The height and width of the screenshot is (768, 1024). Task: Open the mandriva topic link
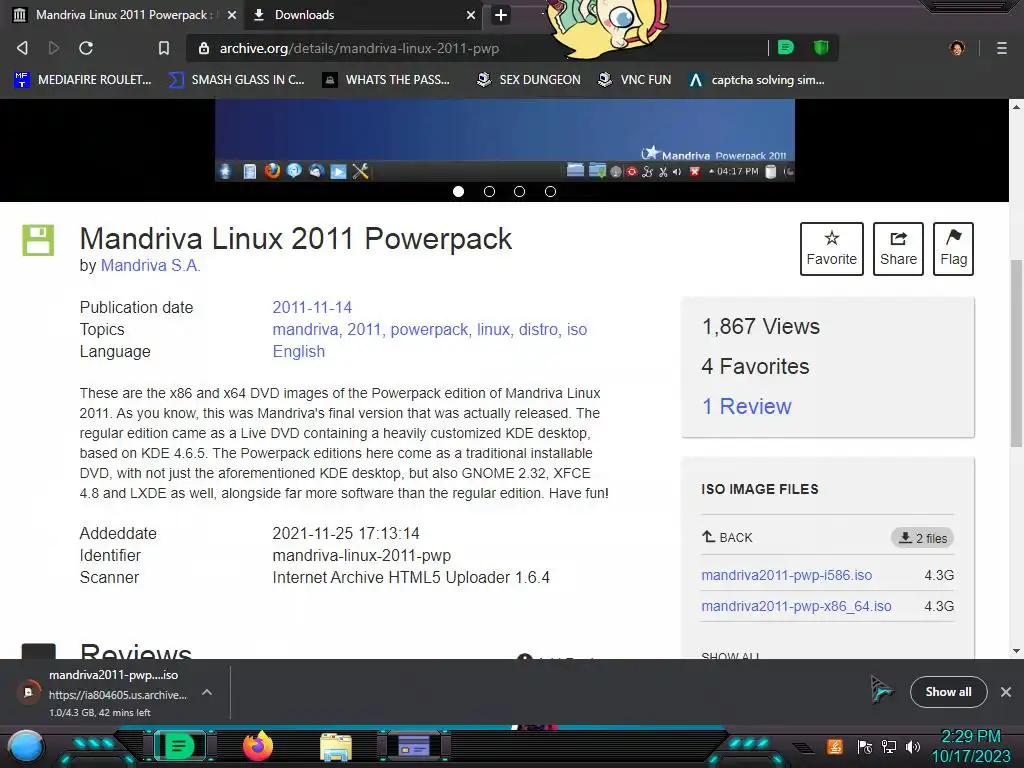[x=307, y=330]
